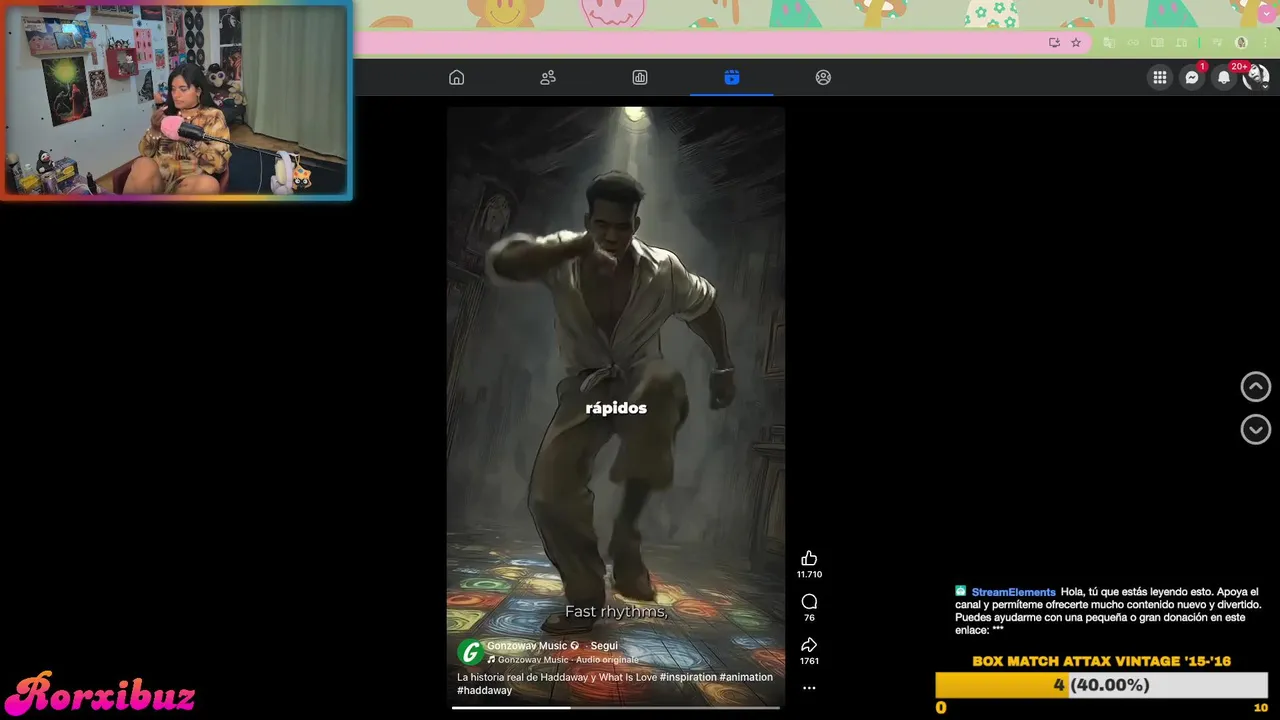Share the reel with arrow icon
Viewport: 1280px width, 720px height.
click(809, 644)
